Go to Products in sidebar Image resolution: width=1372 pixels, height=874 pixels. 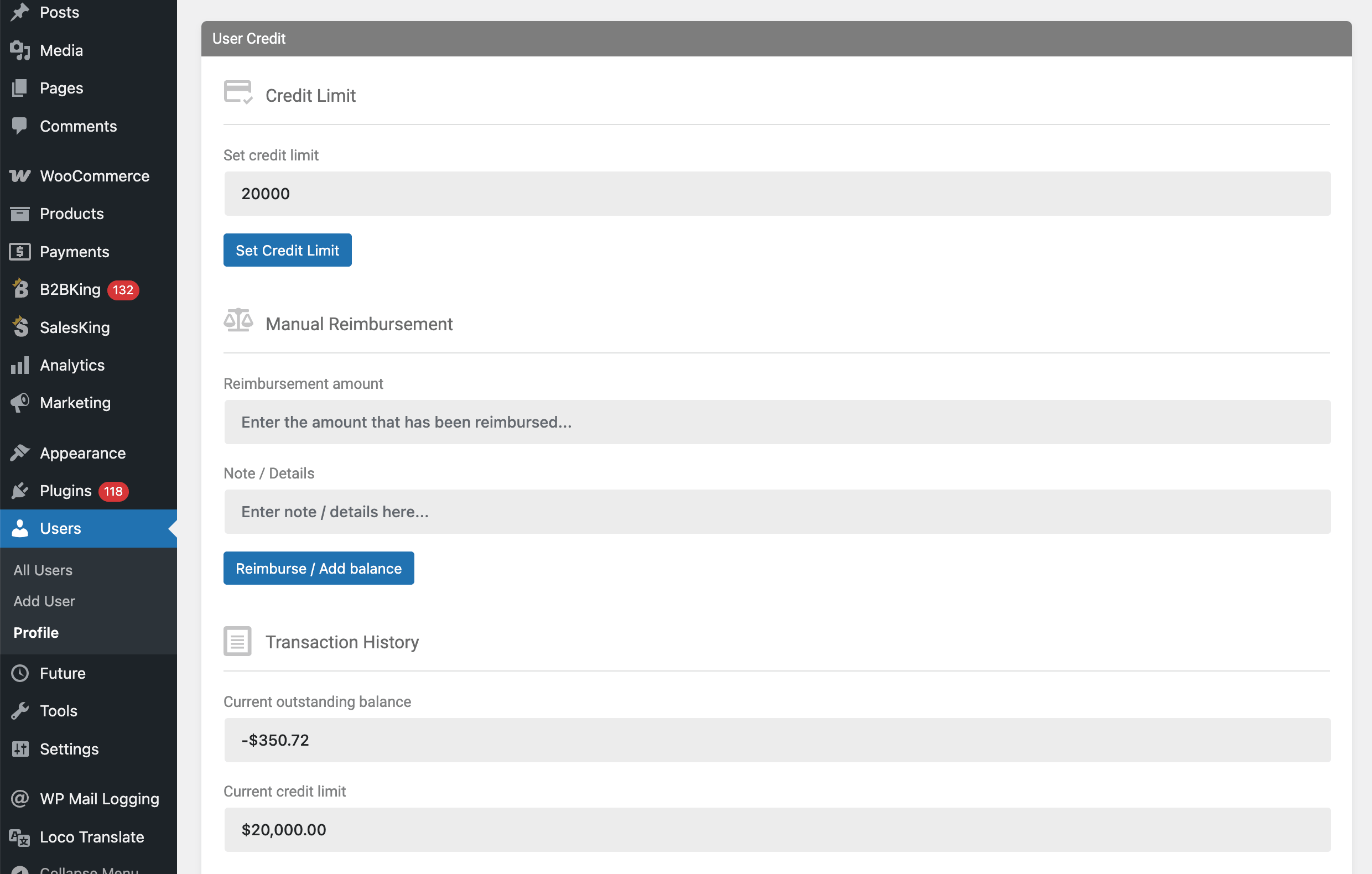pos(72,214)
